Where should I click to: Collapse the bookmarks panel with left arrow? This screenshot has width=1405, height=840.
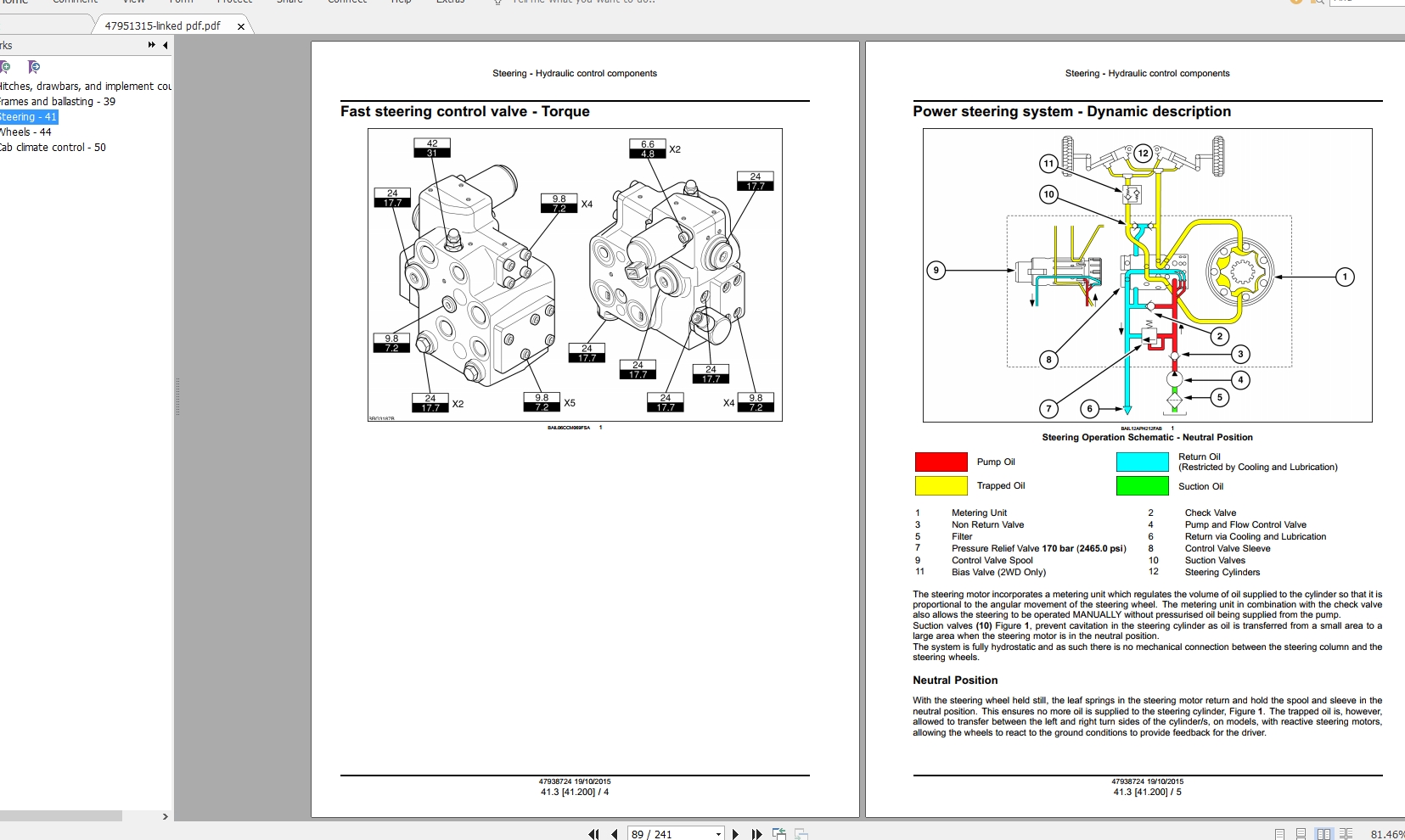(165, 45)
